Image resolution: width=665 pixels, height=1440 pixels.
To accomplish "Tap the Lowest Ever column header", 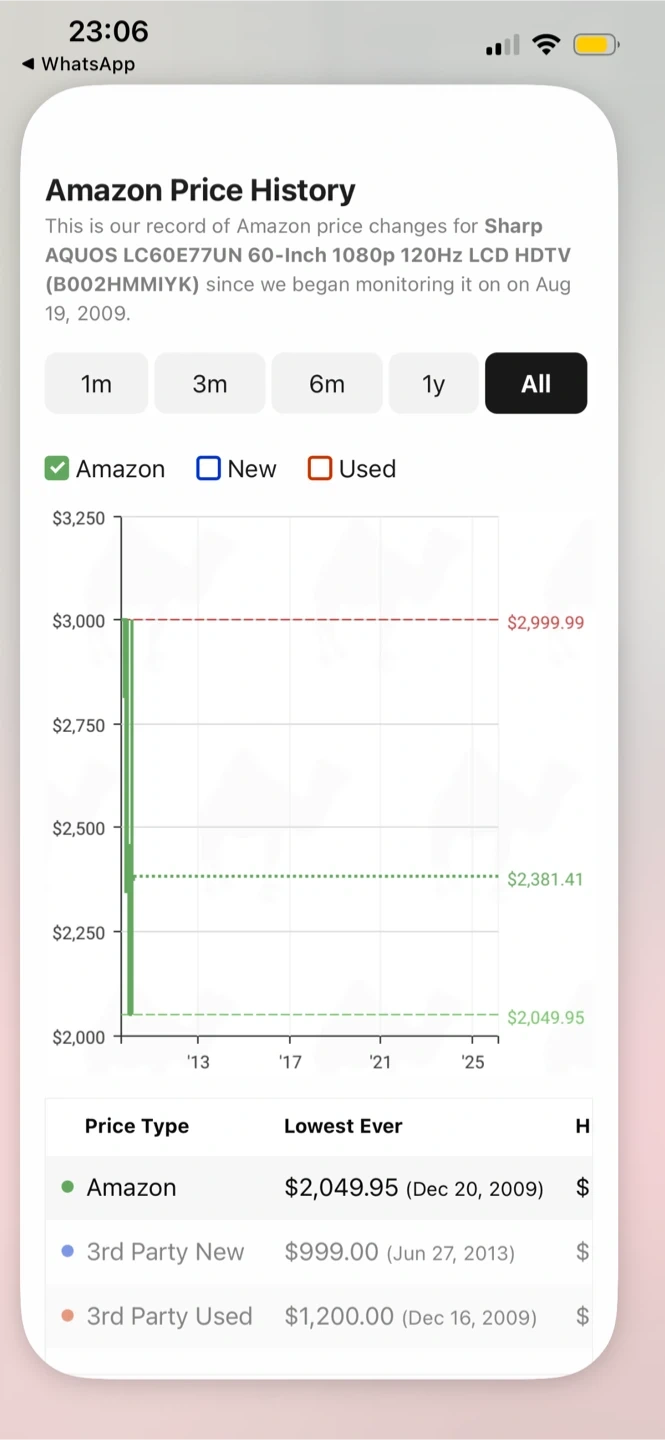I will click(x=343, y=1126).
